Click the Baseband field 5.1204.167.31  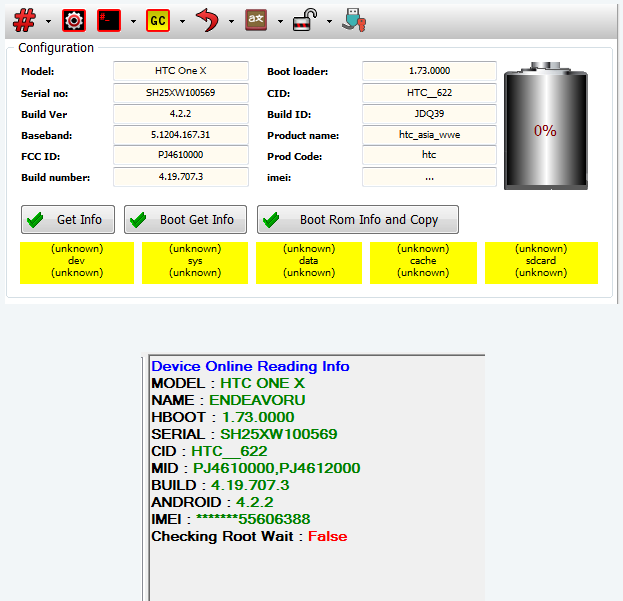coord(181,135)
